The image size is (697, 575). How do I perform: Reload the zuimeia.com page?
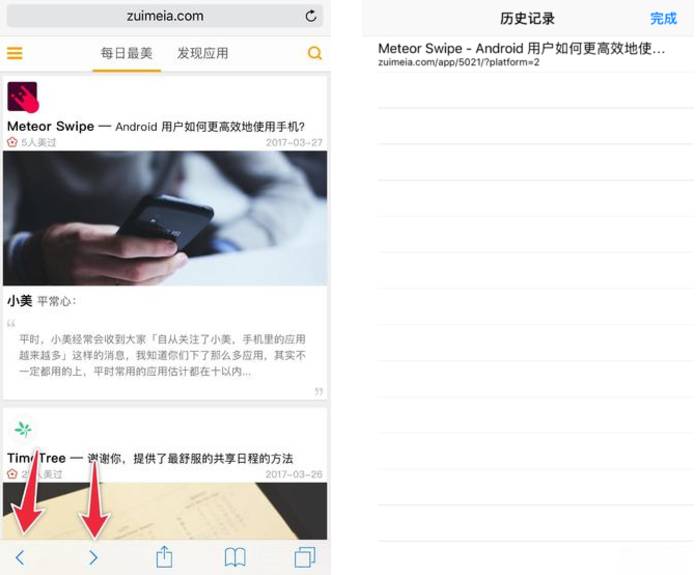coord(311,16)
